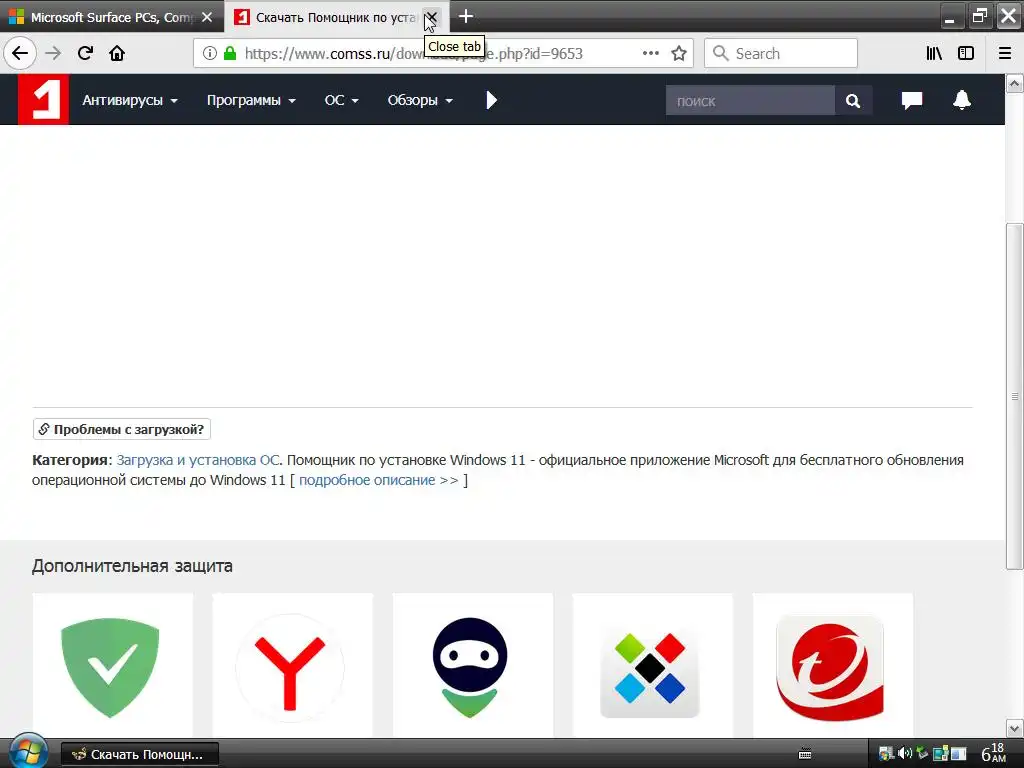Image resolution: width=1024 pixels, height=768 pixels.
Task: Go back to the previous page
Action: pyautogui.click(x=20, y=53)
